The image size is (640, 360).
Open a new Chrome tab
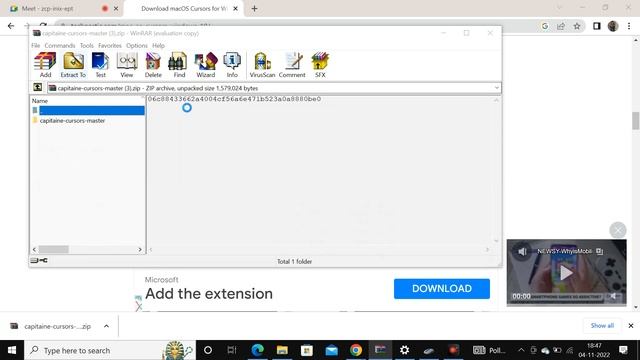(x=254, y=9)
